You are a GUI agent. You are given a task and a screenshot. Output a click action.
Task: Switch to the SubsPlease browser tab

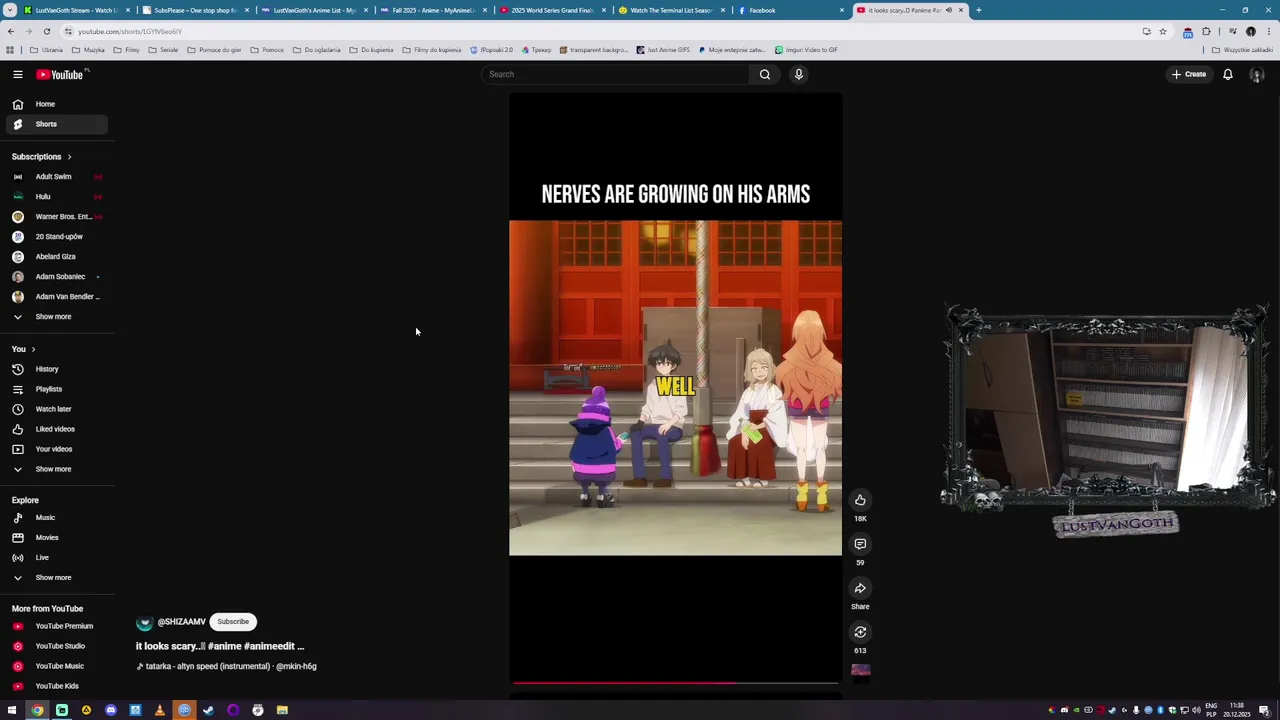click(x=195, y=10)
